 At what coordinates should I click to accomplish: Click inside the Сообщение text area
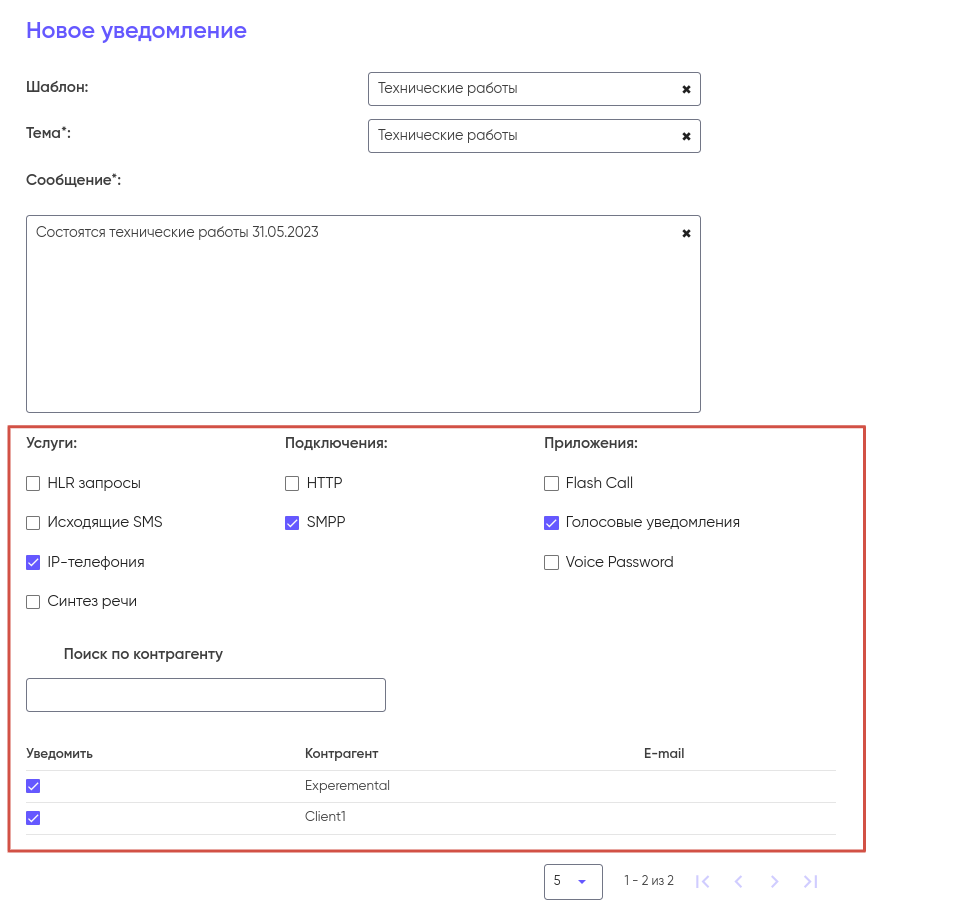point(362,320)
